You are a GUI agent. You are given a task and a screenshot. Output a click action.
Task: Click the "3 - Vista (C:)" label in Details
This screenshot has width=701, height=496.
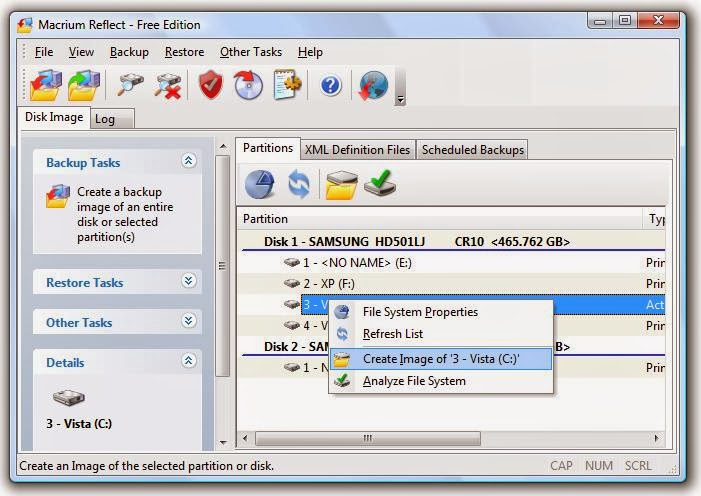click(79, 424)
